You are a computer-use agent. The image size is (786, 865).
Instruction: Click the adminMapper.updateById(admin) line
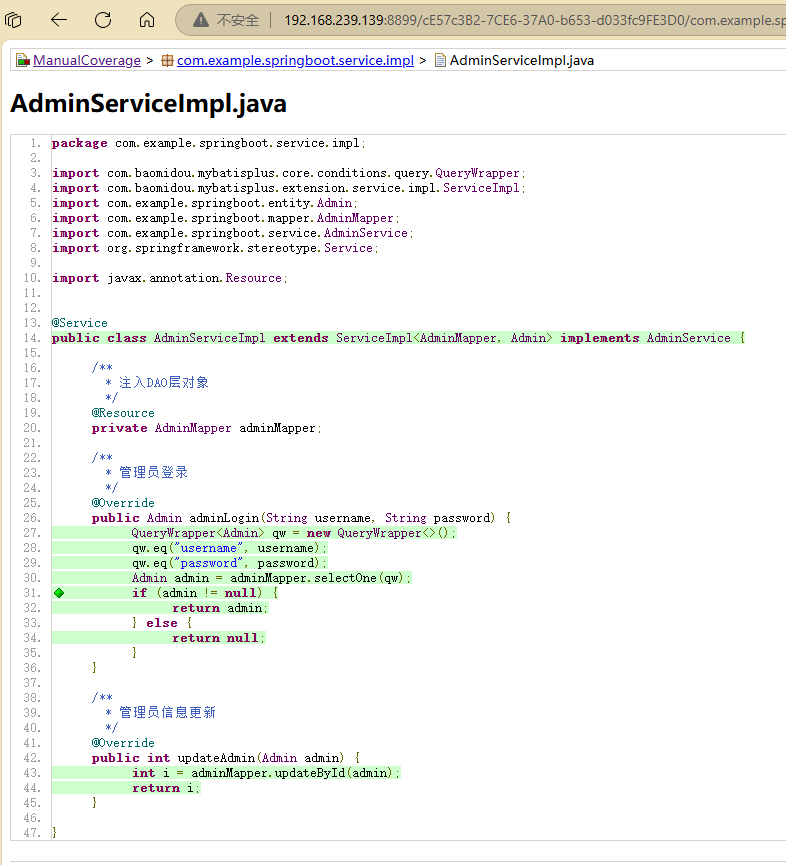(x=265, y=773)
